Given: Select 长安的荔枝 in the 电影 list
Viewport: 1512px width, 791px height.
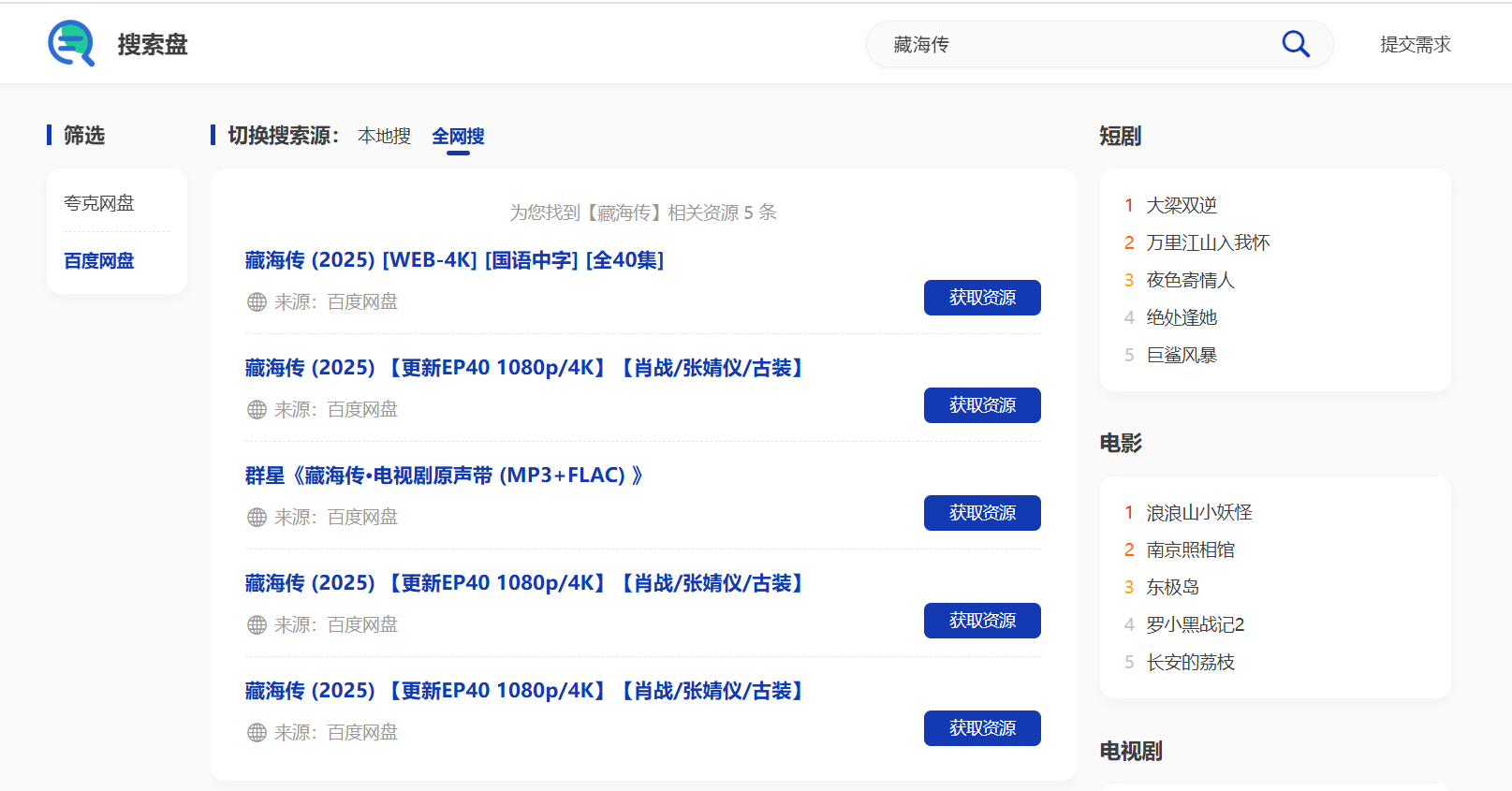Looking at the screenshot, I should point(1190,662).
